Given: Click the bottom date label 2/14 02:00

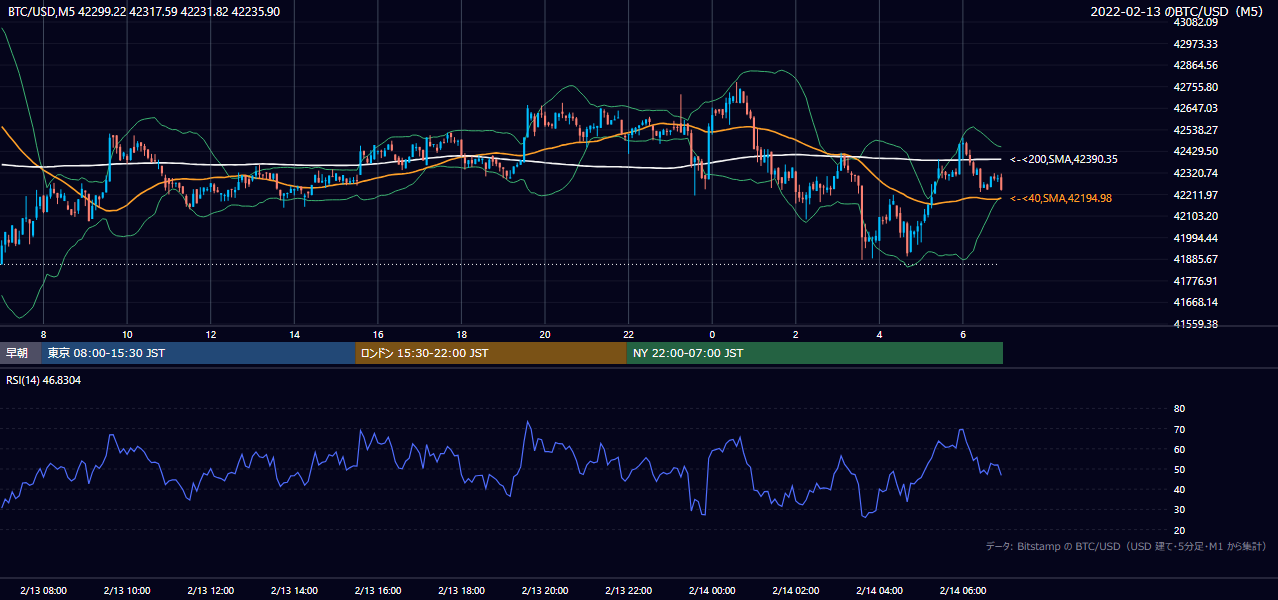Looking at the screenshot, I should click(795, 591).
